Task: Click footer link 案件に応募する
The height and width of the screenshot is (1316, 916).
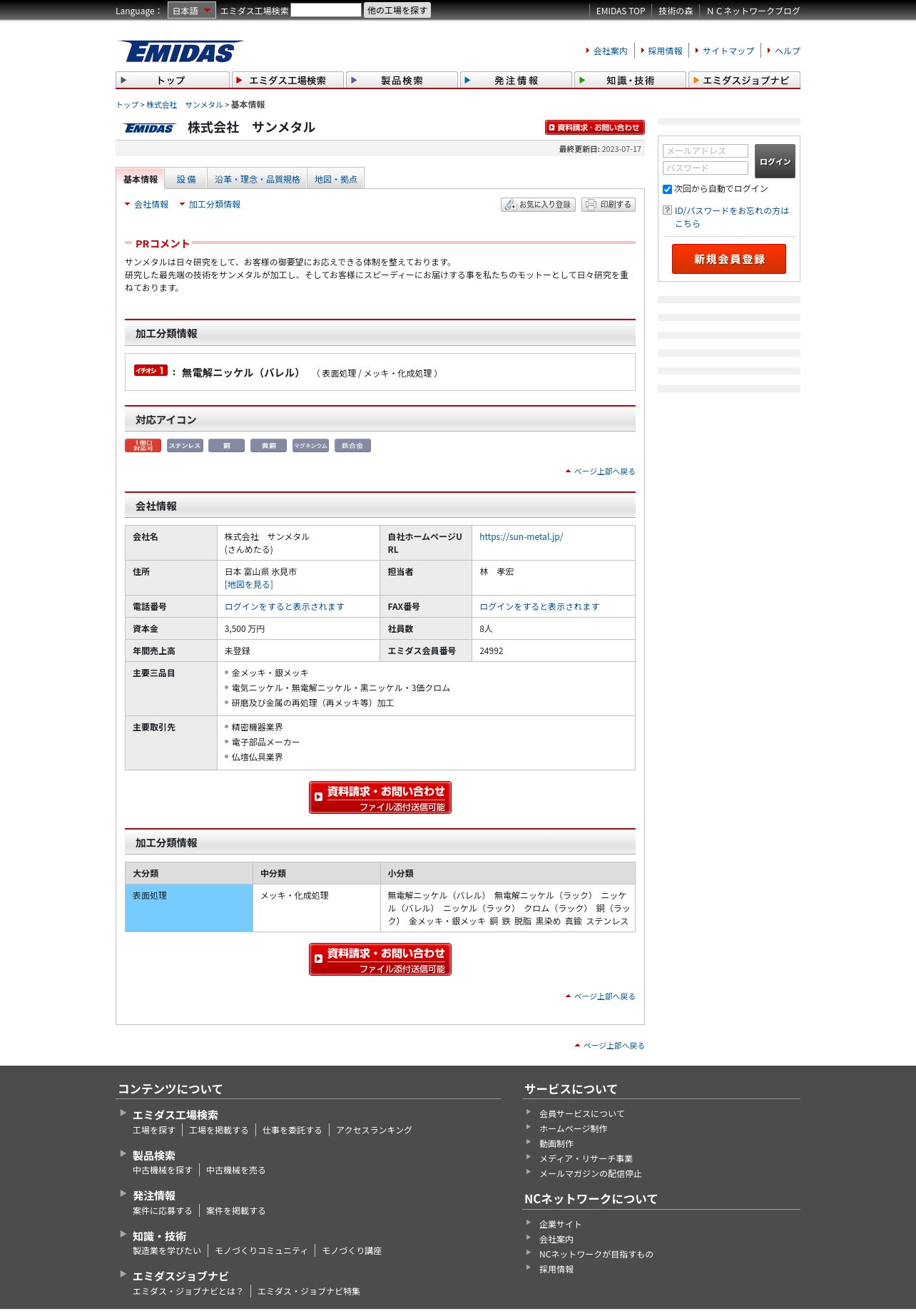Action: (162, 1211)
